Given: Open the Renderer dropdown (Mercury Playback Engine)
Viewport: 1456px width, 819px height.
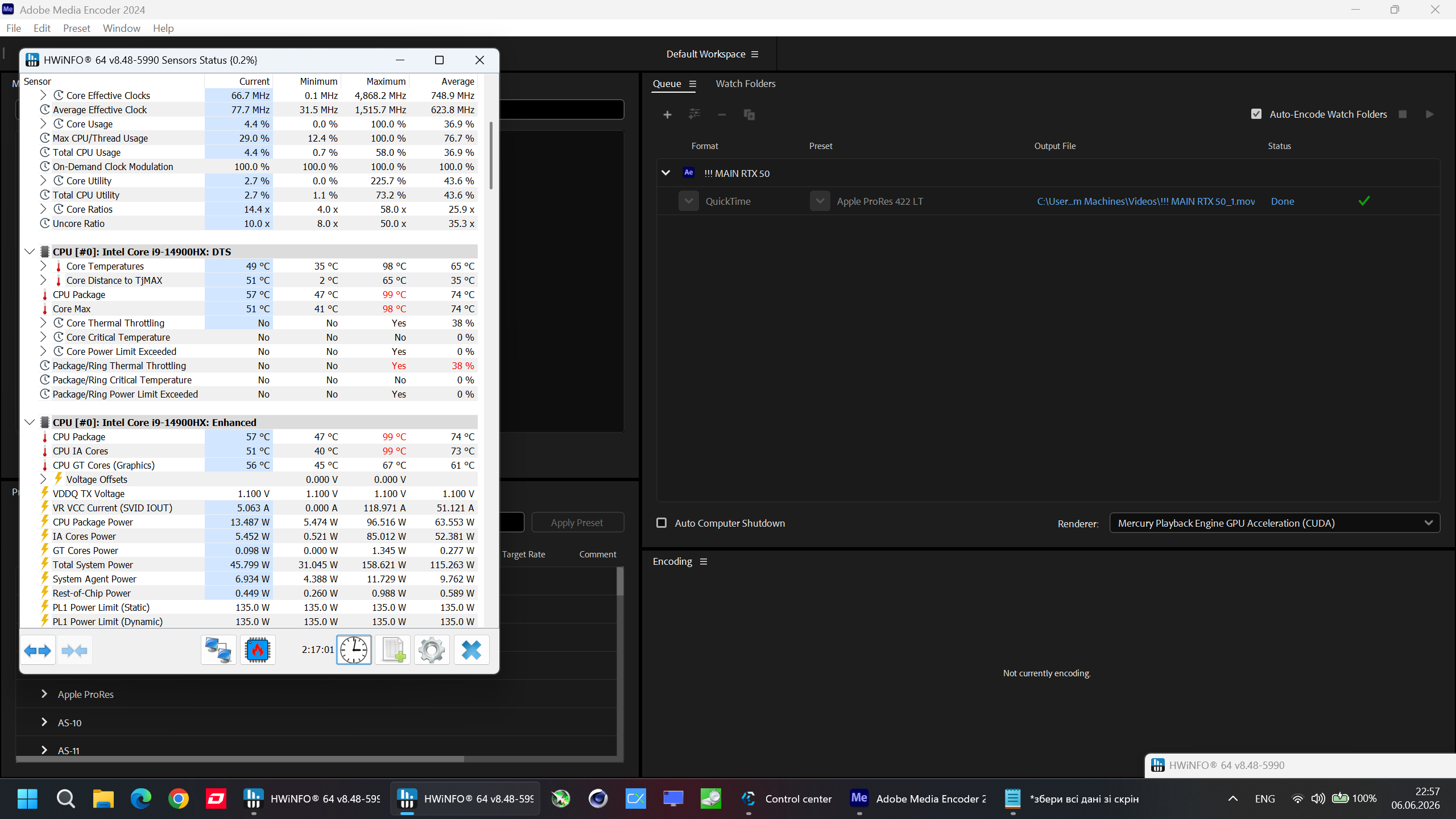Looking at the screenshot, I should pyautogui.click(x=1275, y=523).
